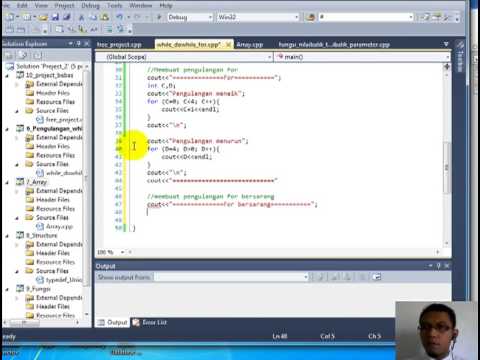Click the Undo arrow icon
480x360 pixels.
tap(119, 17)
